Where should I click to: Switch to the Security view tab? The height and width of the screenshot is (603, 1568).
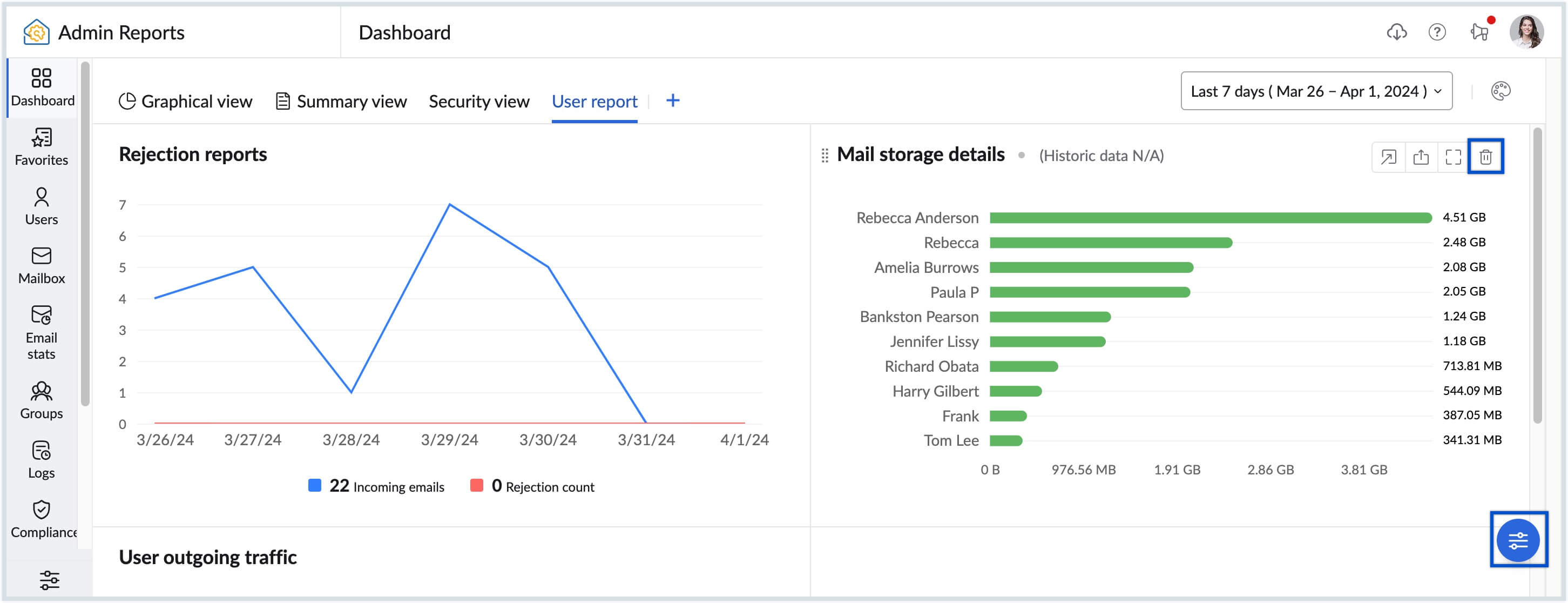point(479,101)
